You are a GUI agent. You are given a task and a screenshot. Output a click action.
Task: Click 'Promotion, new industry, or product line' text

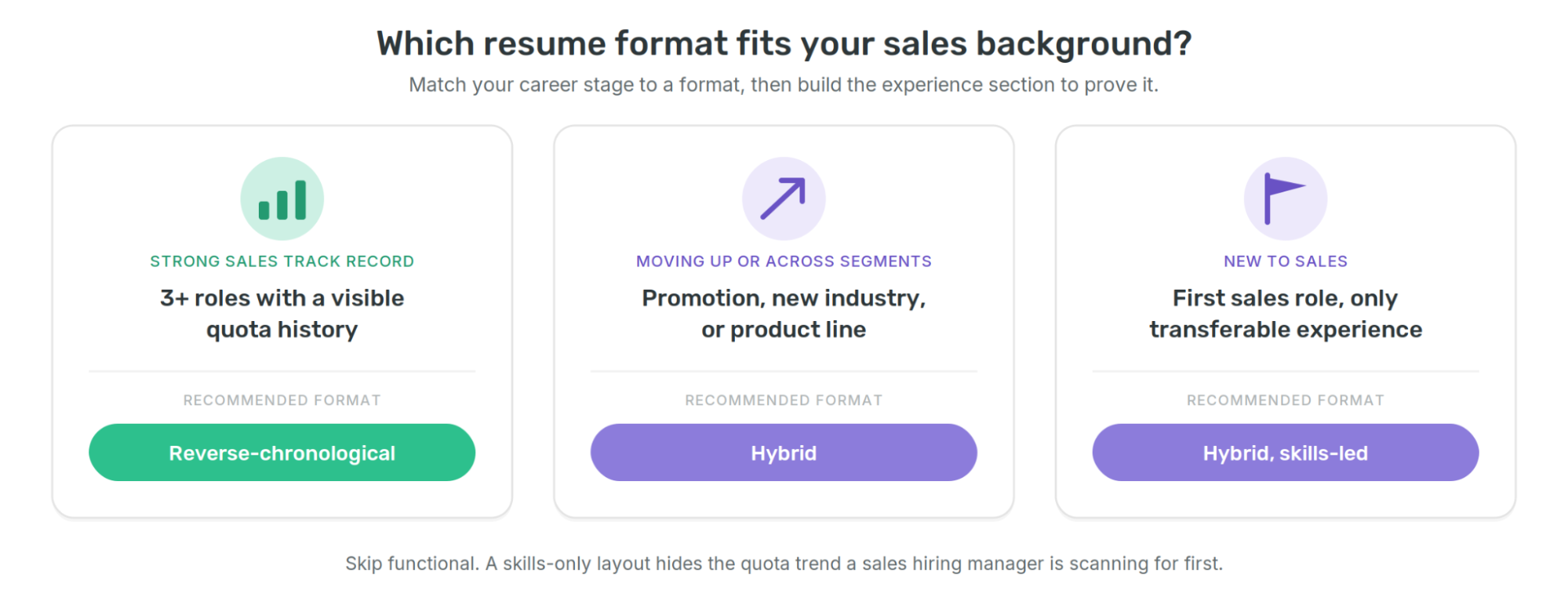pos(784,314)
